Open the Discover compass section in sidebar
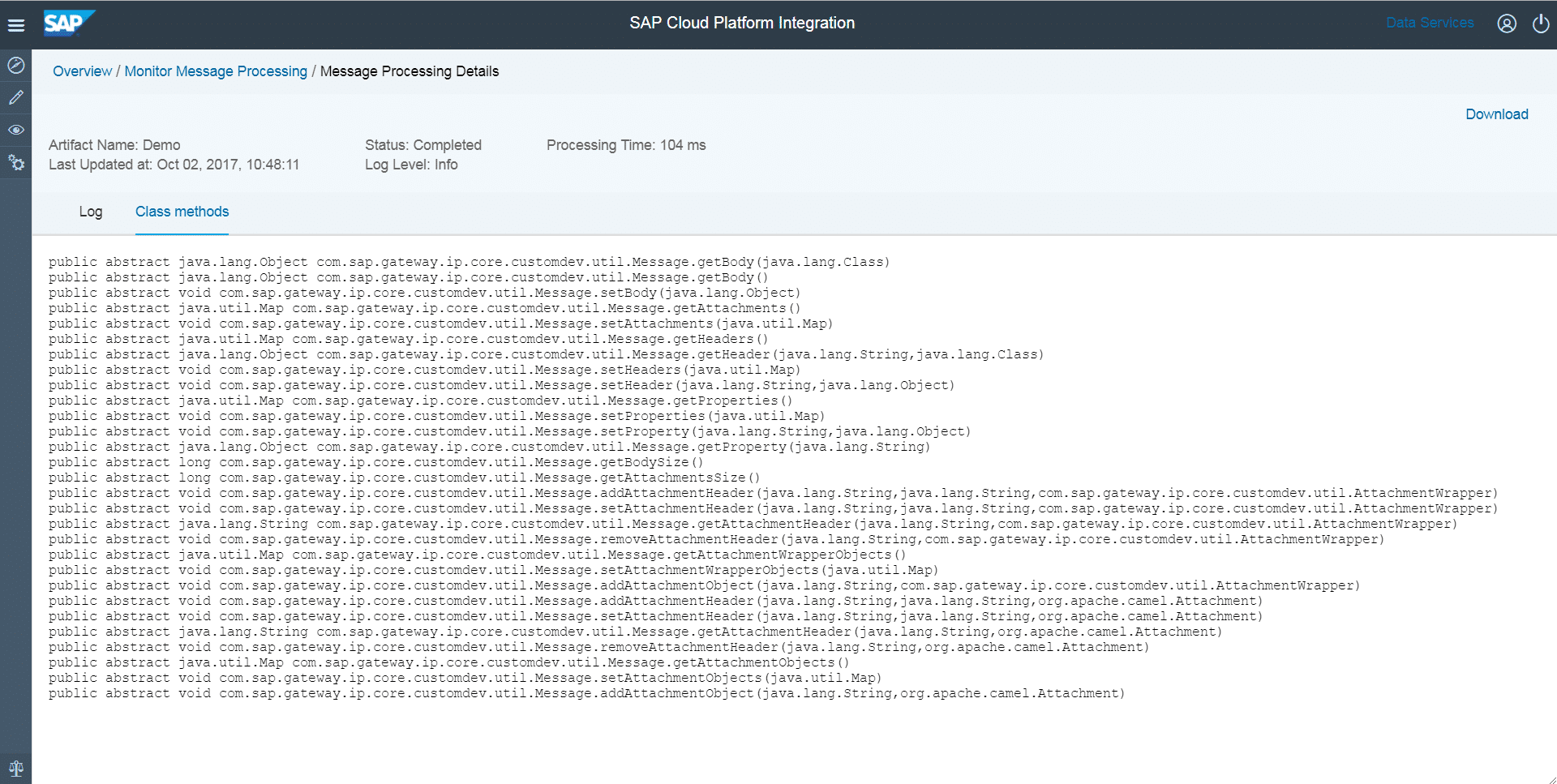 16,66
